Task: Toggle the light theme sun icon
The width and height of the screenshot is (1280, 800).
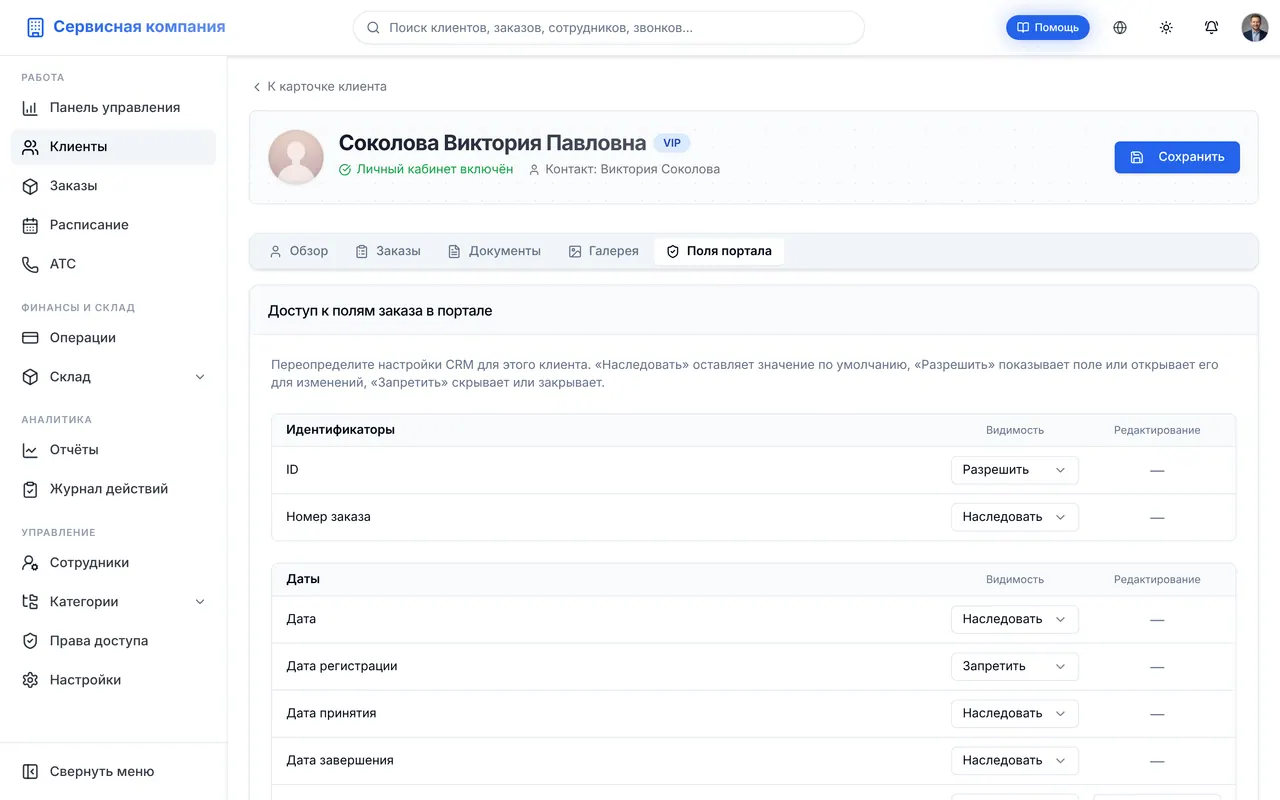Action: click(1166, 27)
